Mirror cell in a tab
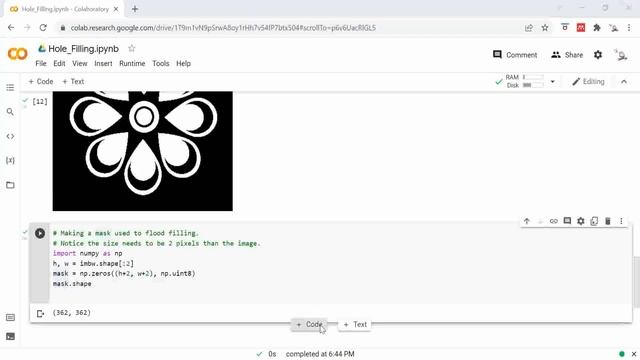The height and width of the screenshot is (360, 640). click(594, 221)
